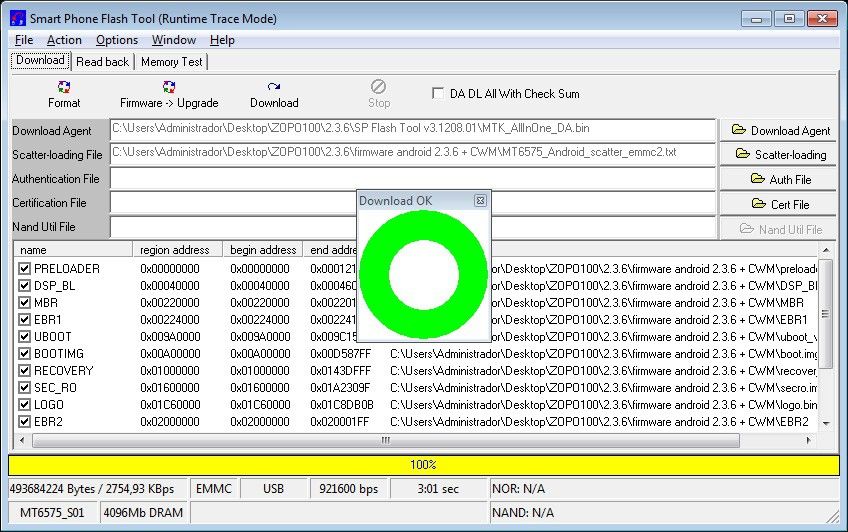Image resolution: width=848 pixels, height=532 pixels.
Task: Click the partition list scroll-down arrow
Action: pyautogui.click(x=826, y=423)
